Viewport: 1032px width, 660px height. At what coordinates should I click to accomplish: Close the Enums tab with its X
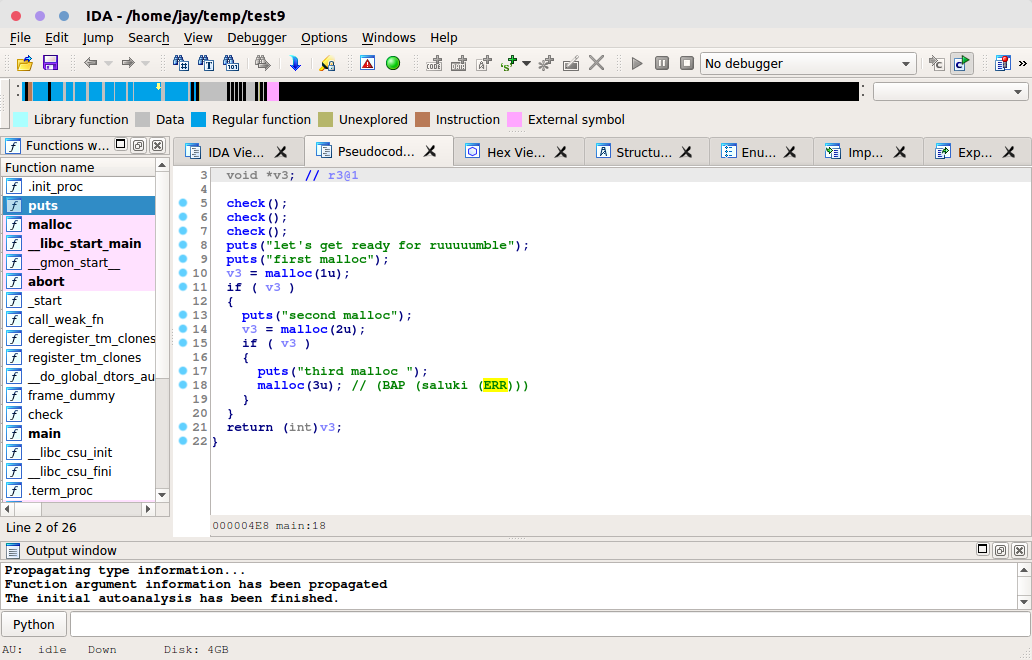point(790,152)
